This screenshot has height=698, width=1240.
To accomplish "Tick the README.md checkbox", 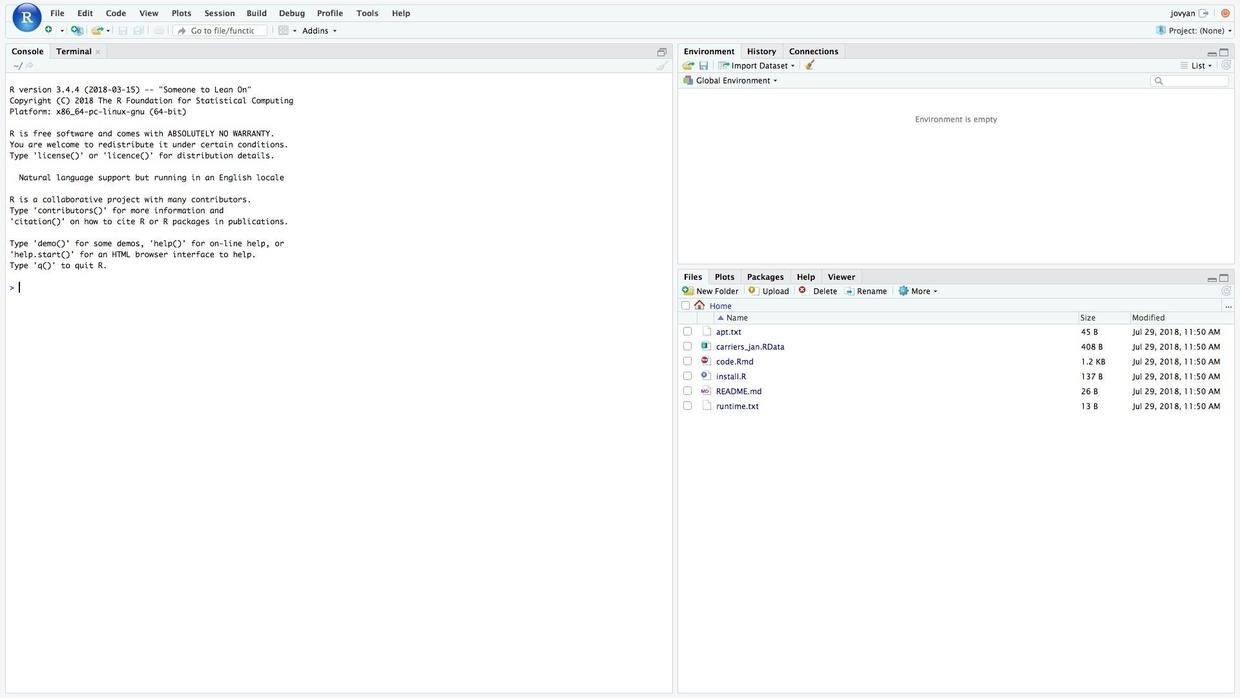I will [x=687, y=391].
